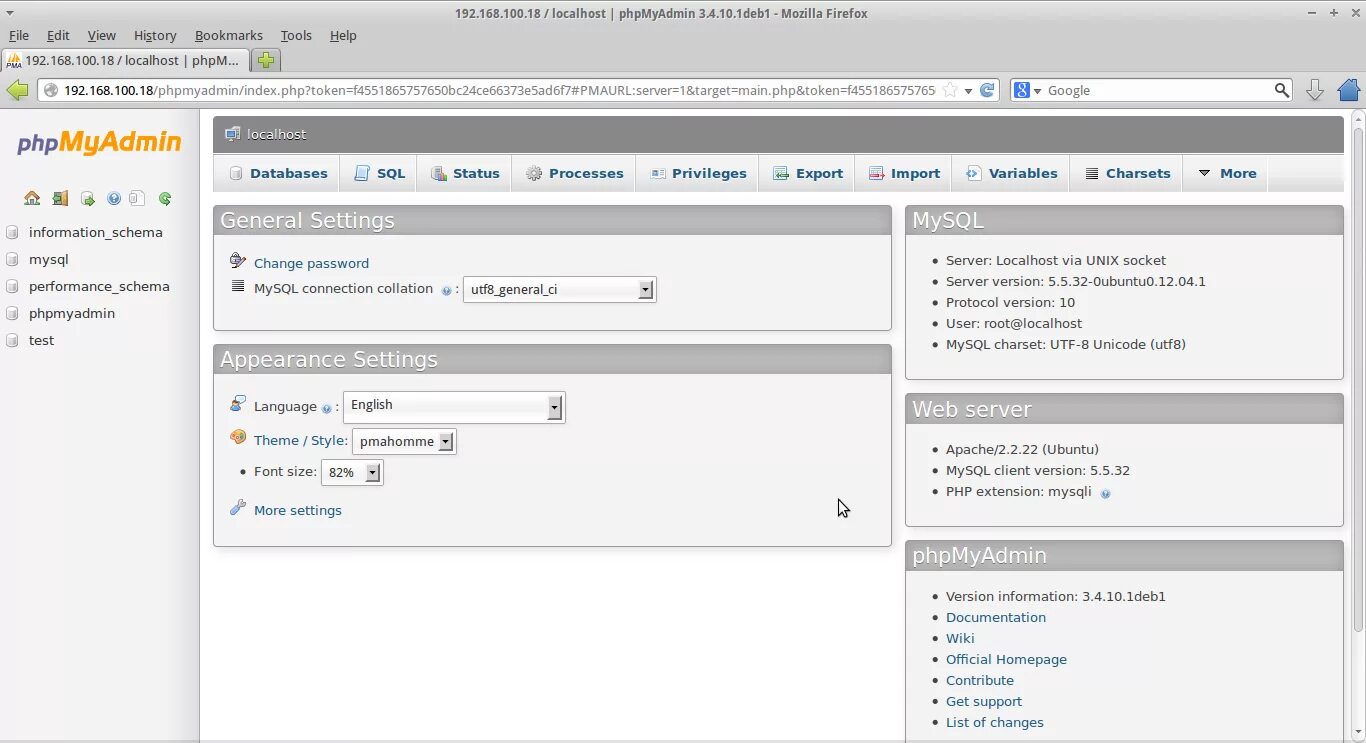
Task: Click the More settings link
Action: pyautogui.click(x=298, y=510)
